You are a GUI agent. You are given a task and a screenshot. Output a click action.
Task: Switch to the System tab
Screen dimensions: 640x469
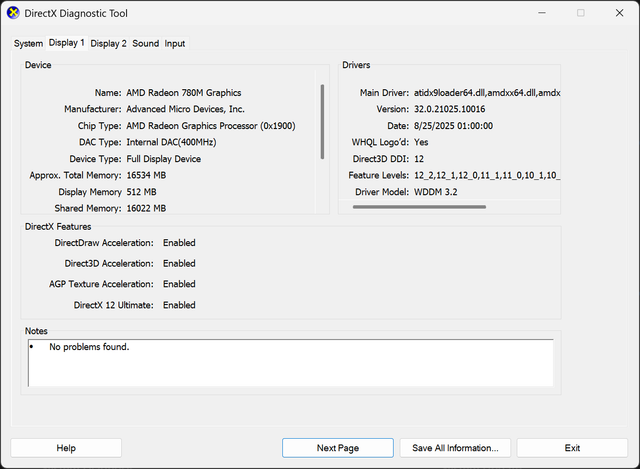(x=28, y=43)
